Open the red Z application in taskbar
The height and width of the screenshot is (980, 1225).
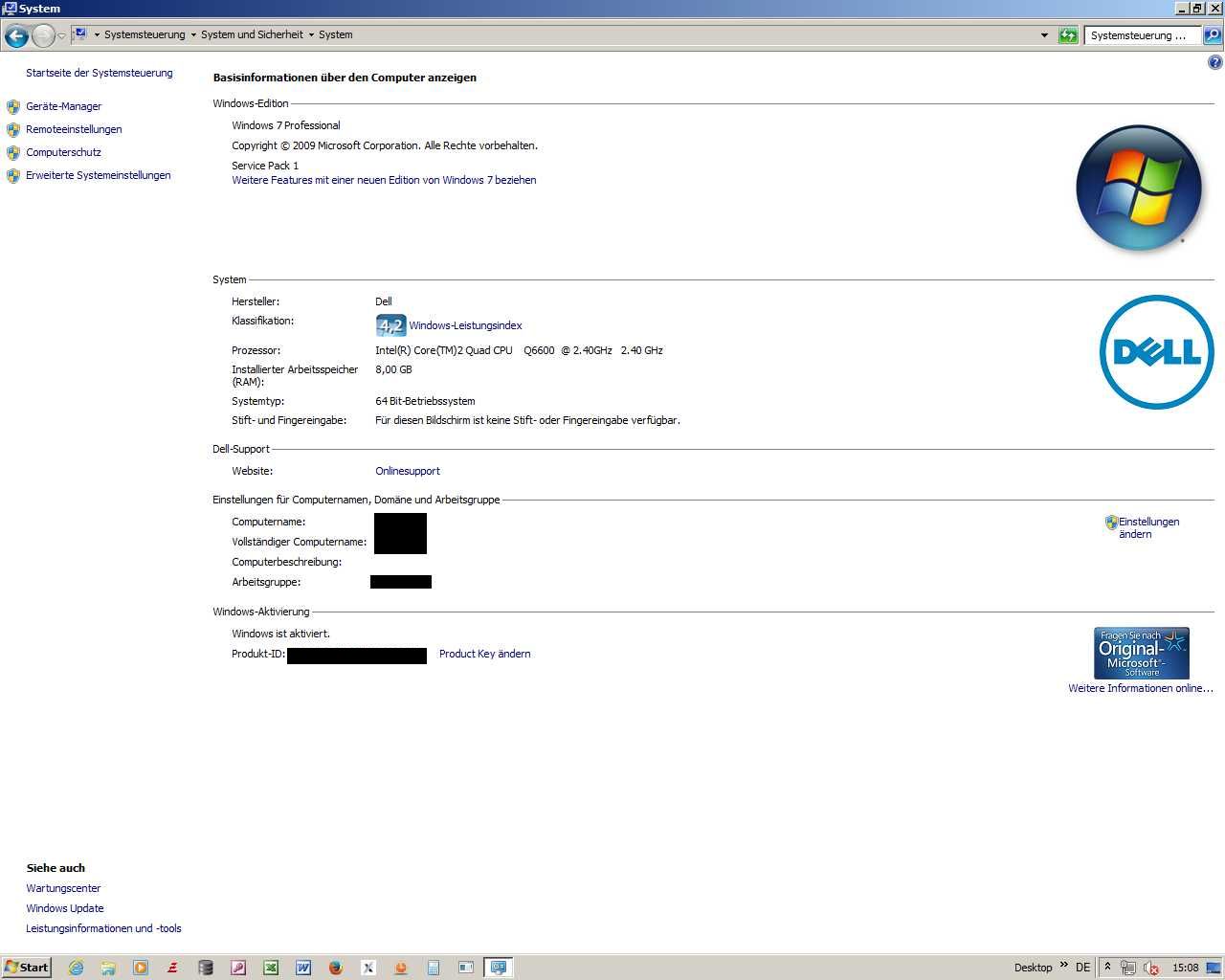coord(173,968)
